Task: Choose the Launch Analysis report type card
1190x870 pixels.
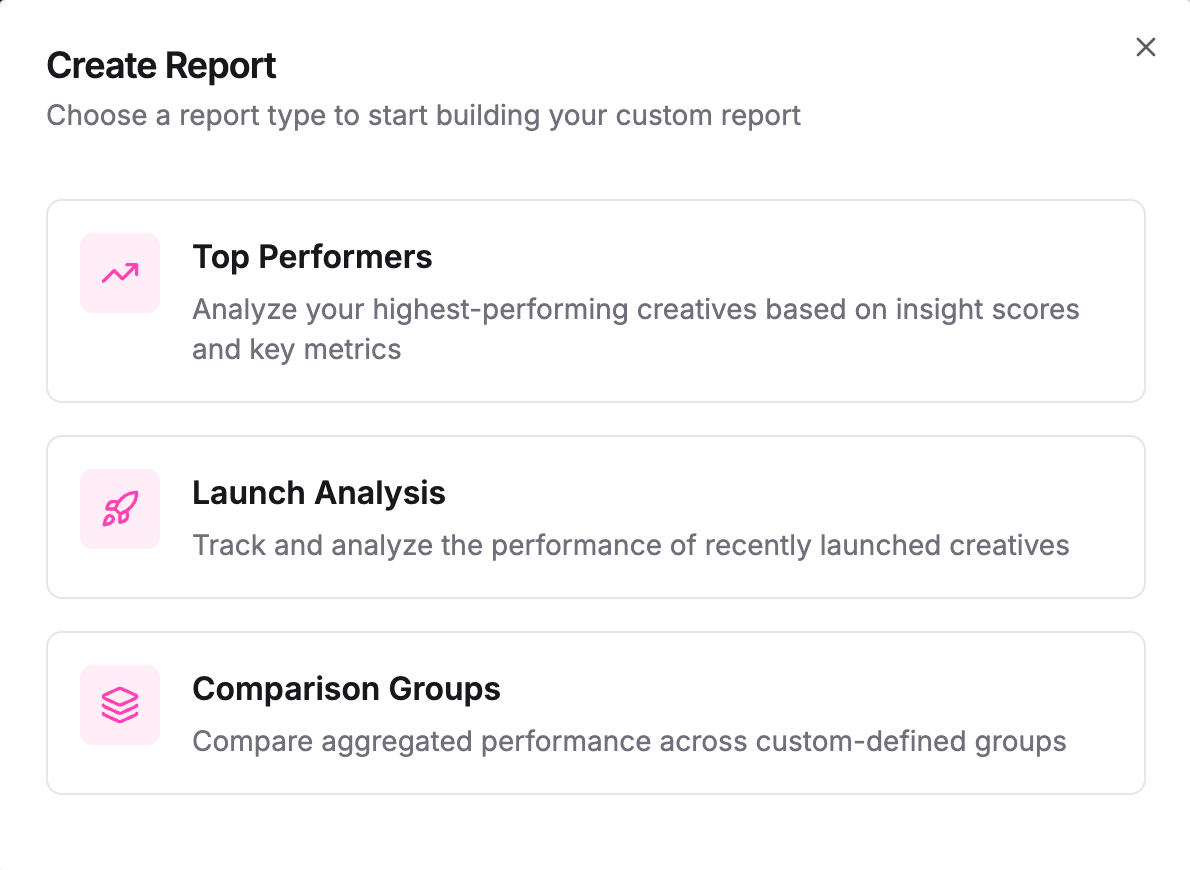Action: pyautogui.click(x=595, y=516)
